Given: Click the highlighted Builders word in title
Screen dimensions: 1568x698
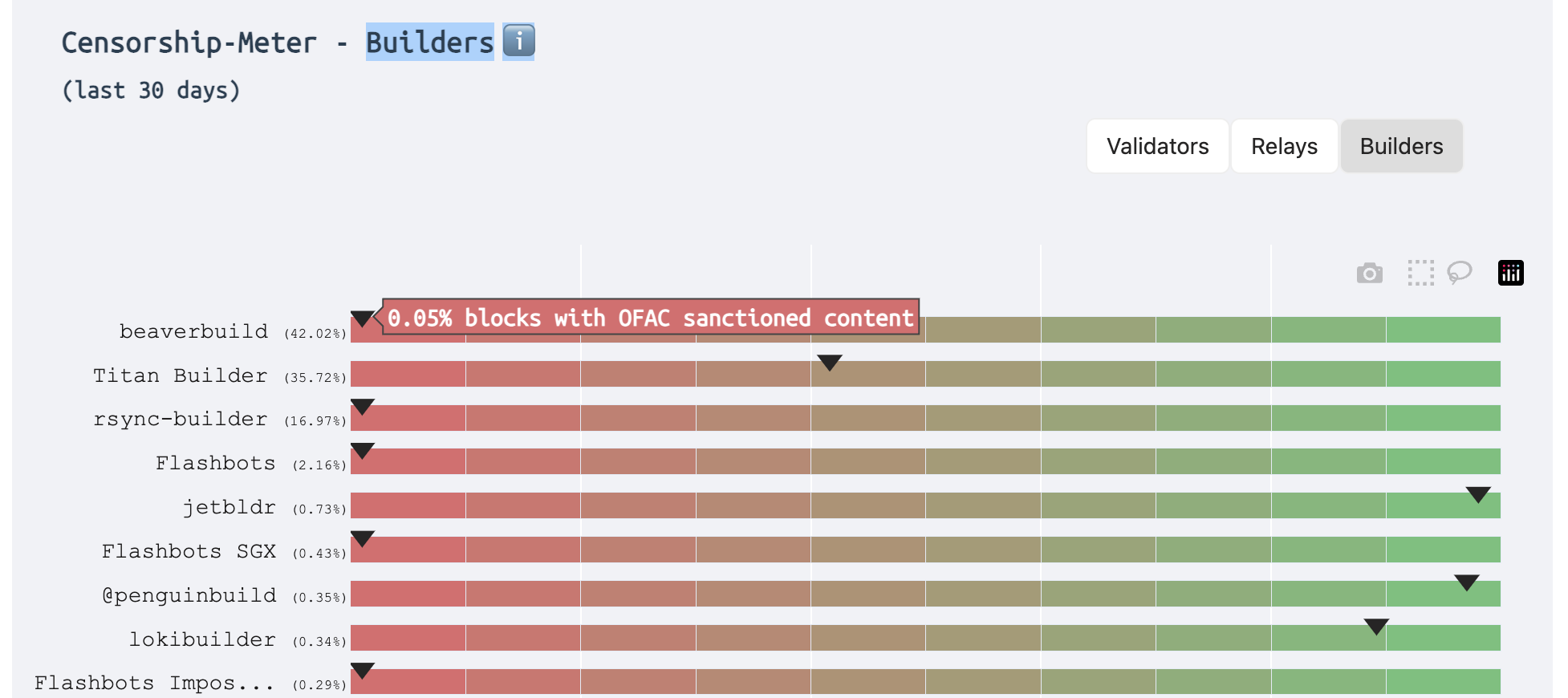Looking at the screenshot, I should pos(429,43).
